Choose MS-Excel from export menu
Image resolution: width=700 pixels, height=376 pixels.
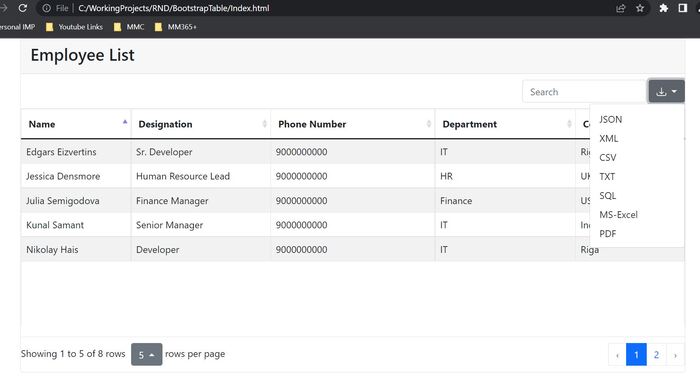[x=618, y=214]
